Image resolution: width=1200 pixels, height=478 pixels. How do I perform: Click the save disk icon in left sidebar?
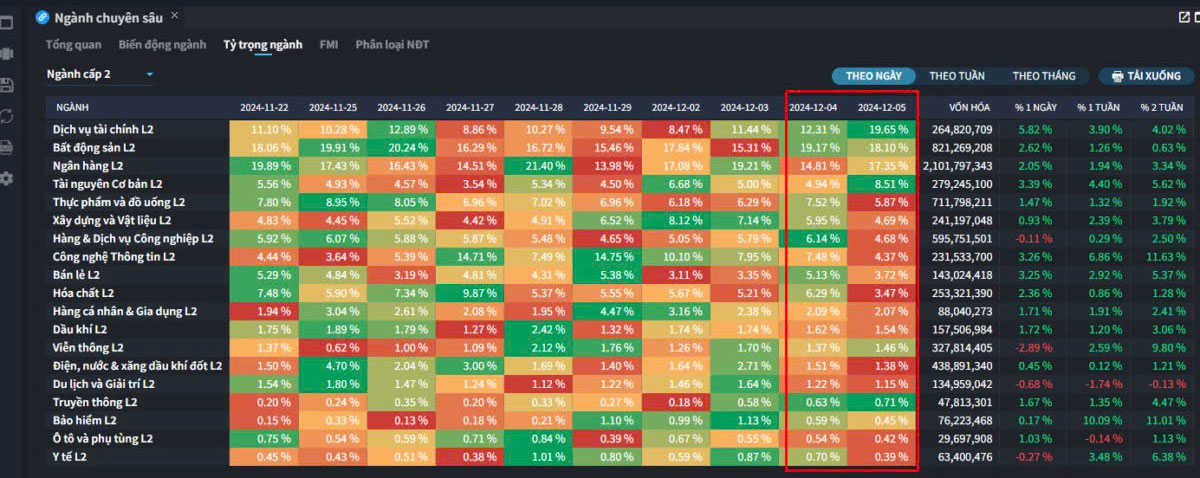[7, 85]
